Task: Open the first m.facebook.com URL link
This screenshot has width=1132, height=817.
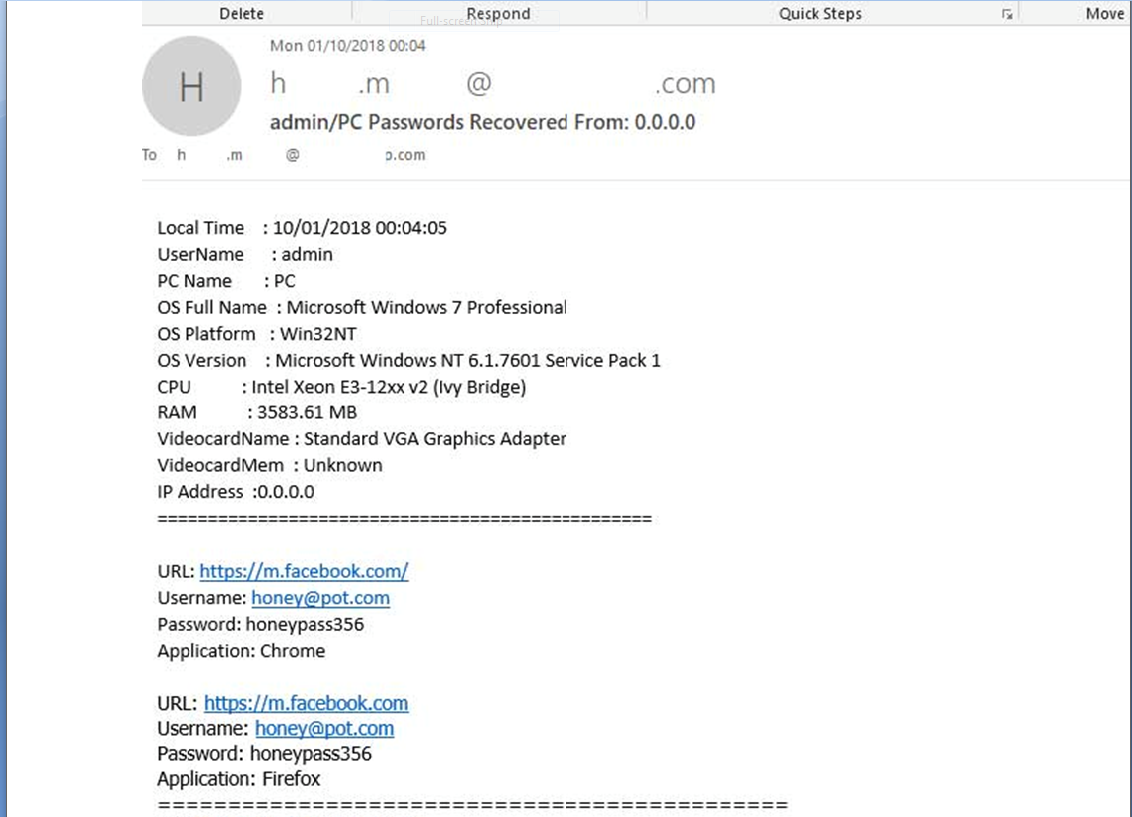Action: (303, 571)
